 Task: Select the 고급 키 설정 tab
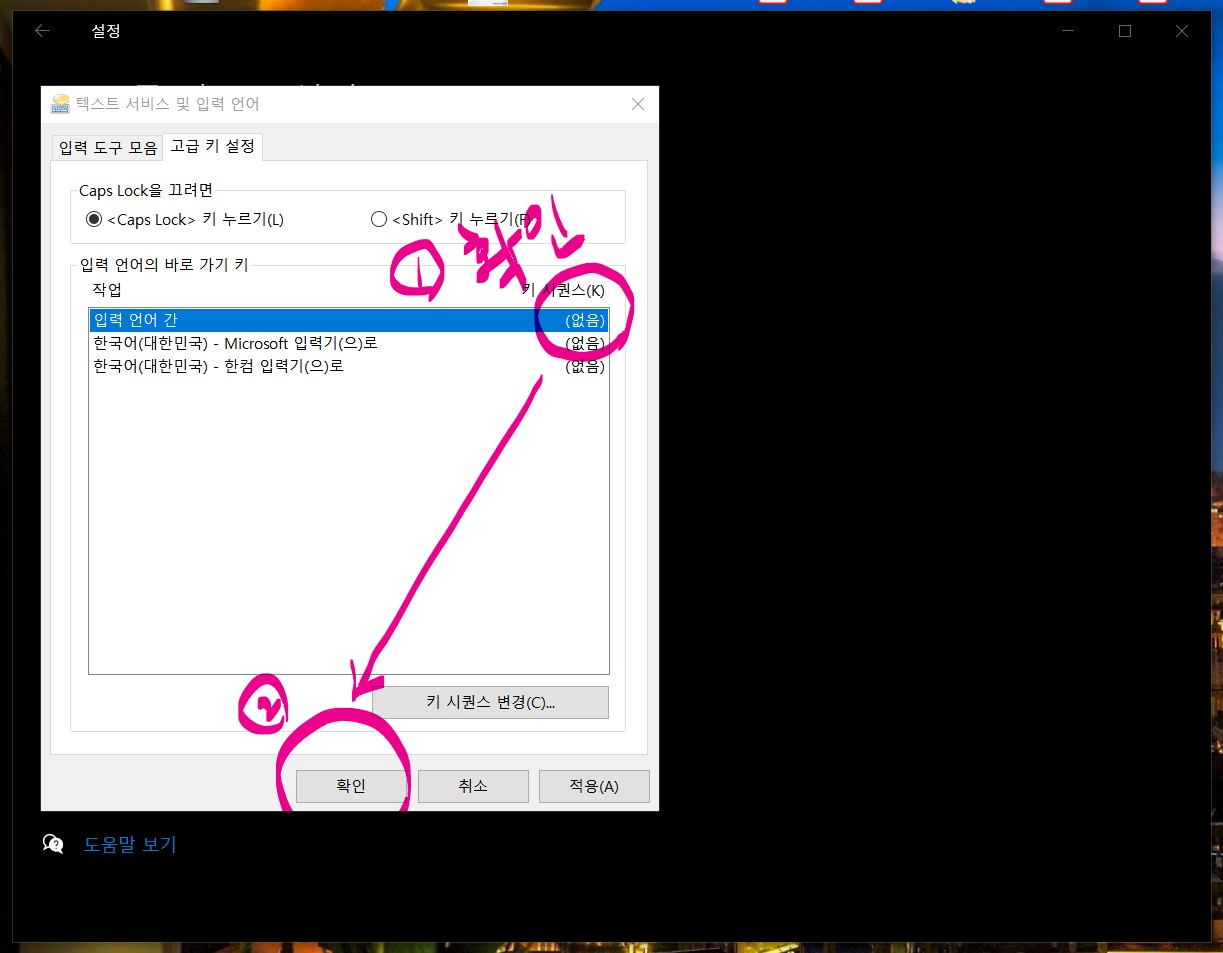212,146
